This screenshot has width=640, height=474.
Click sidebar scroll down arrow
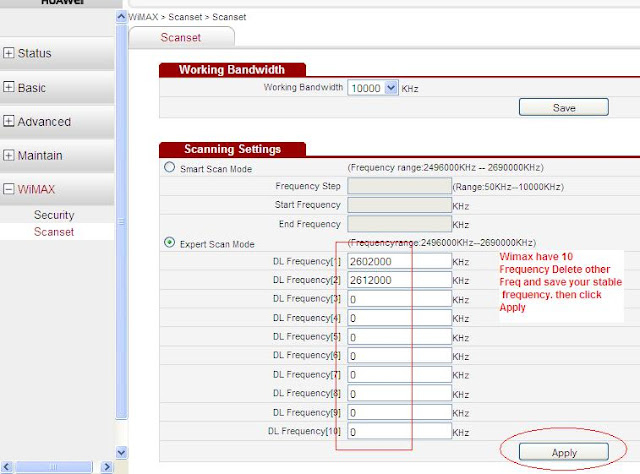click(121, 452)
